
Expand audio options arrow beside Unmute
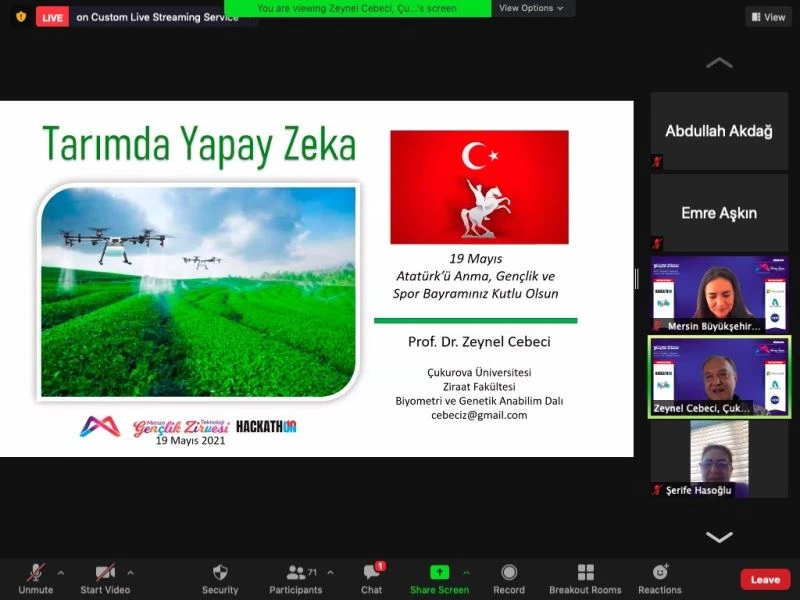pos(61,573)
